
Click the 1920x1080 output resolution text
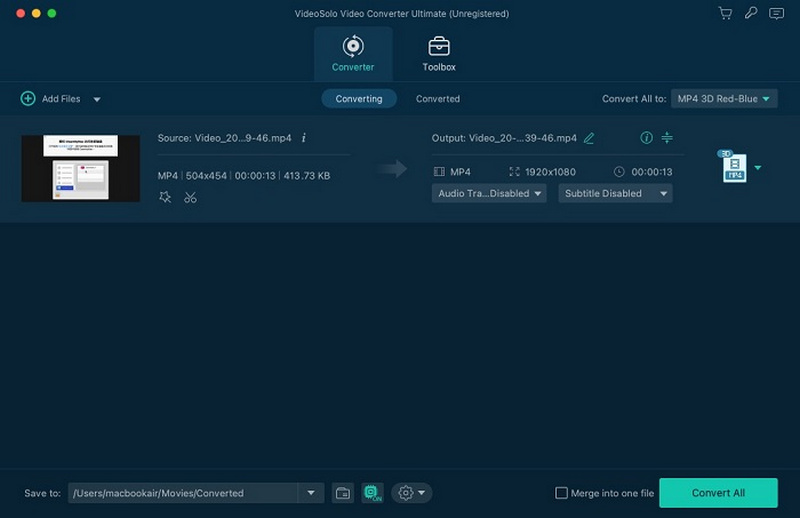(550, 172)
